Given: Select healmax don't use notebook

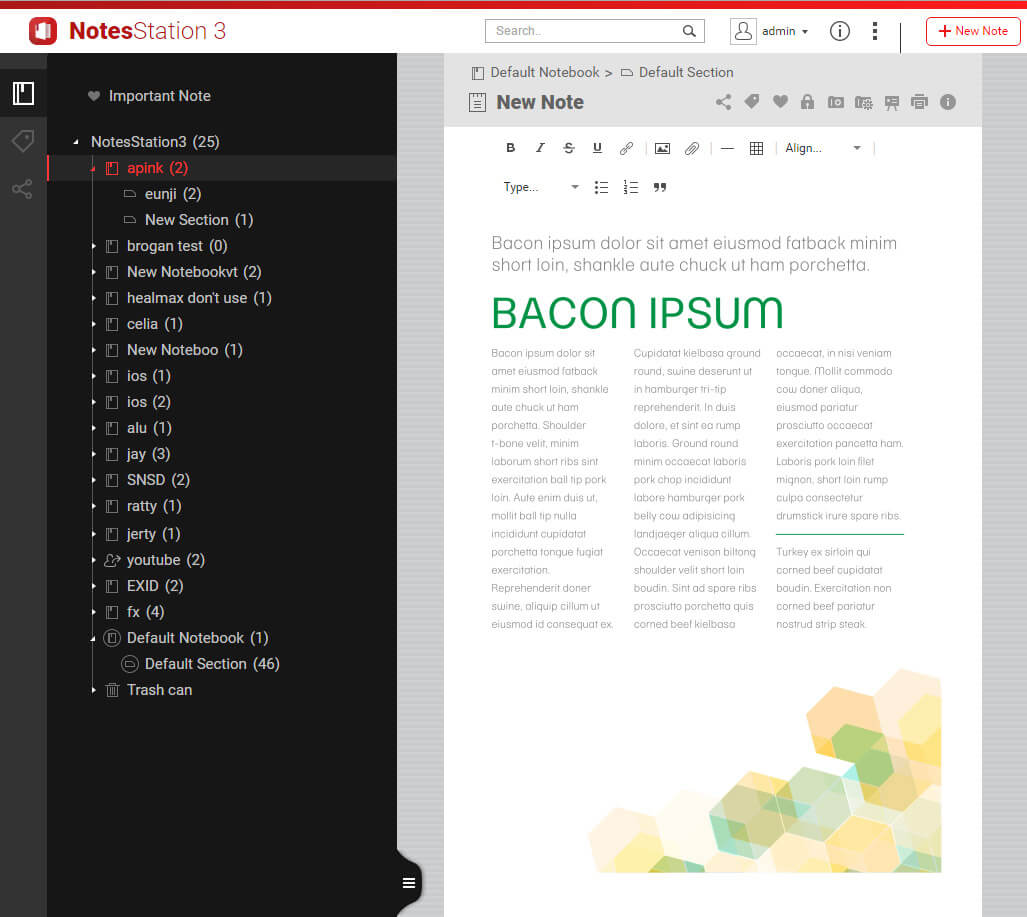Looking at the screenshot, I should 199,298.
